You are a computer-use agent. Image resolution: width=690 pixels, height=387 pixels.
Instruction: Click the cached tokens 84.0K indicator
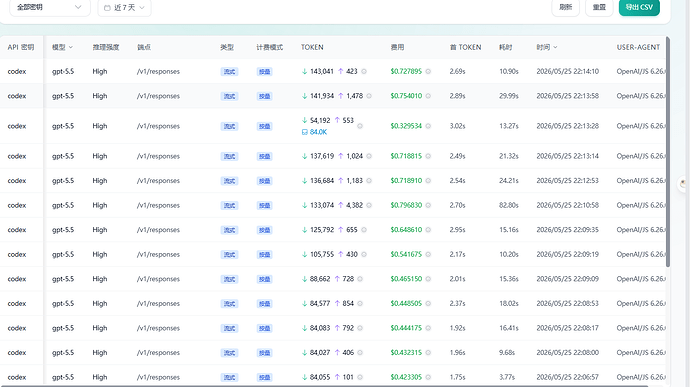click(314, 132)
